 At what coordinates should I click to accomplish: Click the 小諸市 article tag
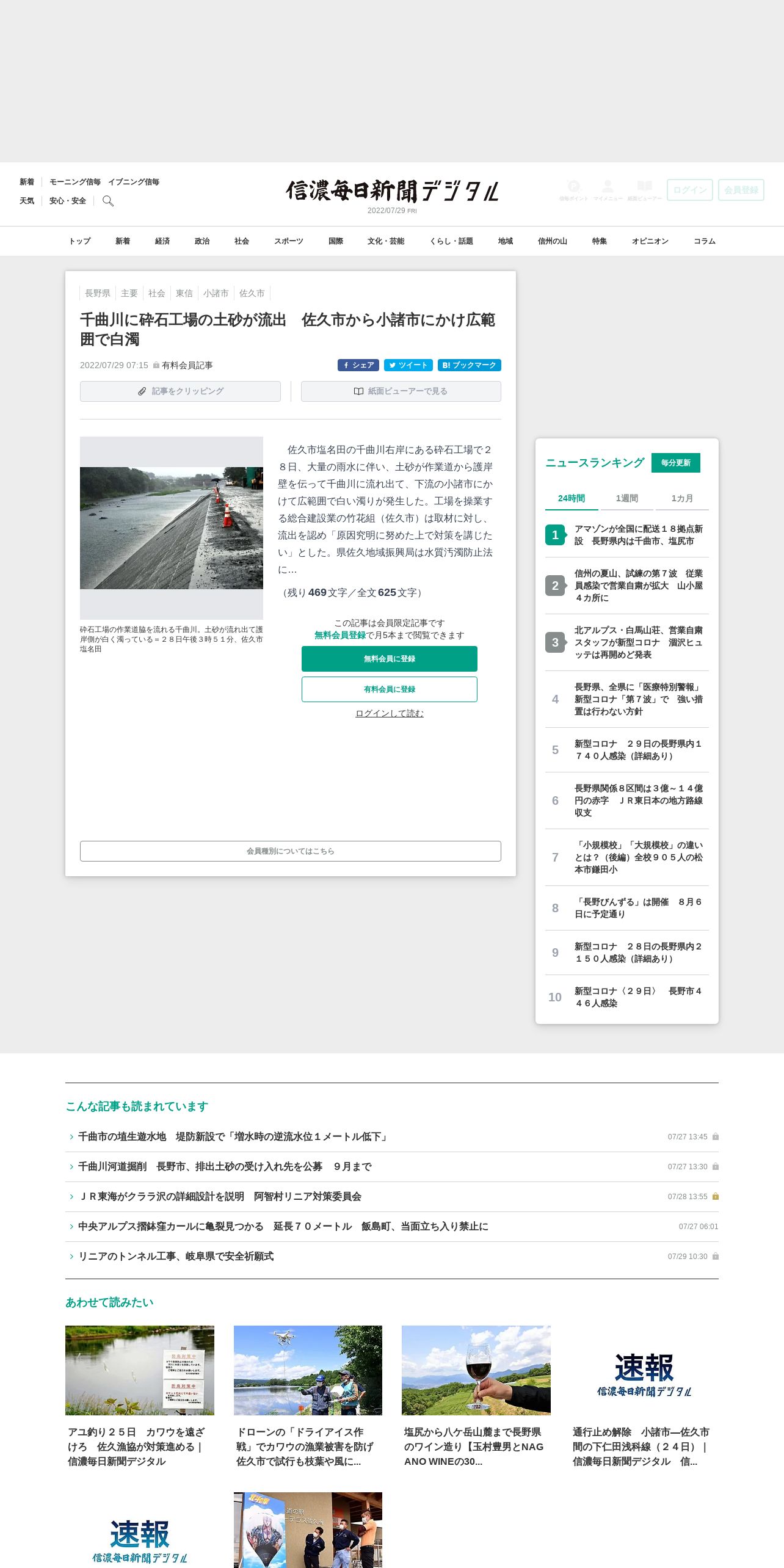[x=216, y=293]
